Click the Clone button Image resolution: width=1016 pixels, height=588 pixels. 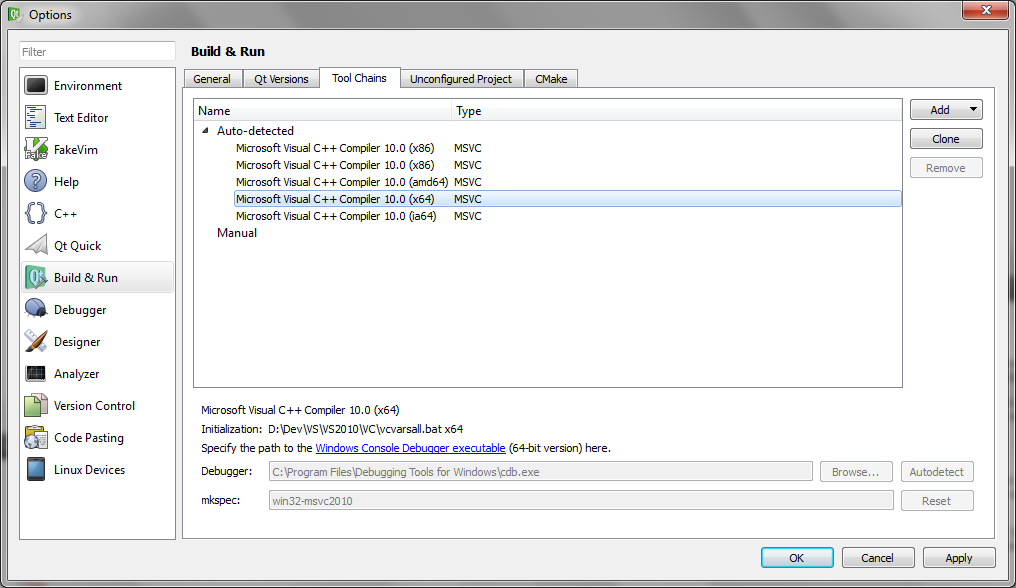[x=946, y=139]
